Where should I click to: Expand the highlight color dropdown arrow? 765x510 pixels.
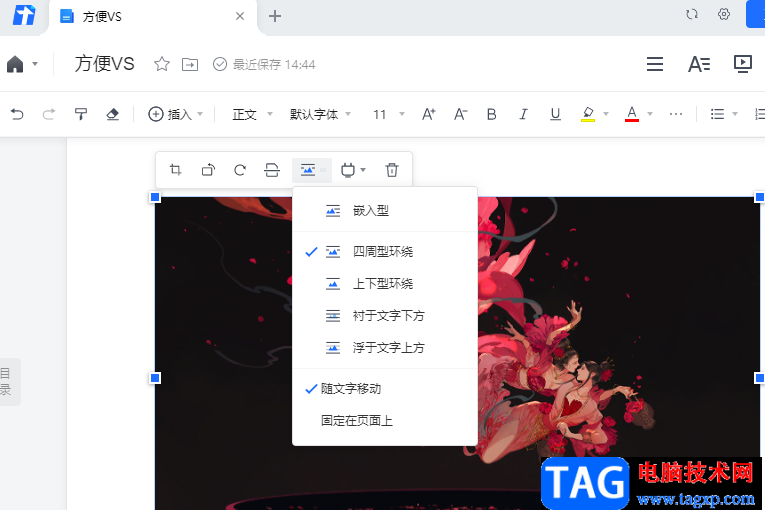tap(606, 114)
